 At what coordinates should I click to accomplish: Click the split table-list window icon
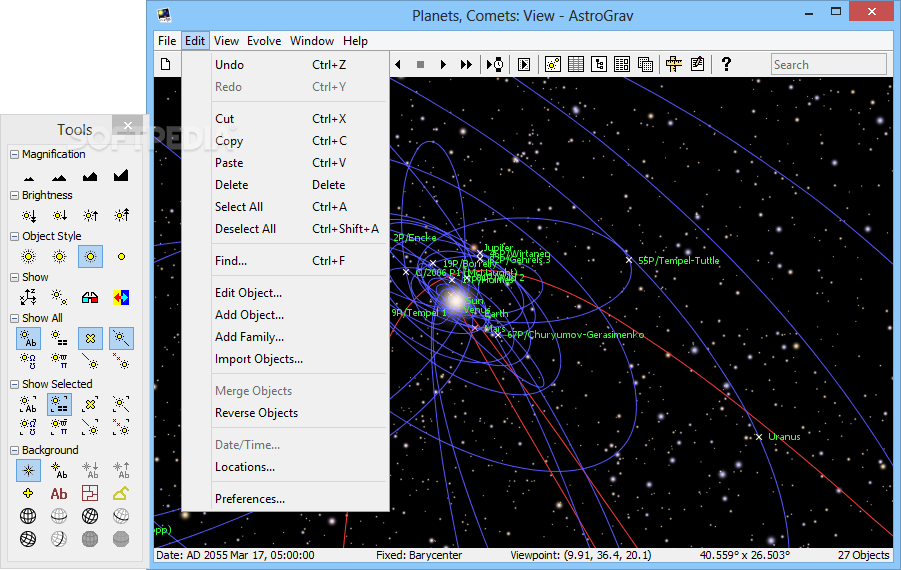click(x=622, y=64)
